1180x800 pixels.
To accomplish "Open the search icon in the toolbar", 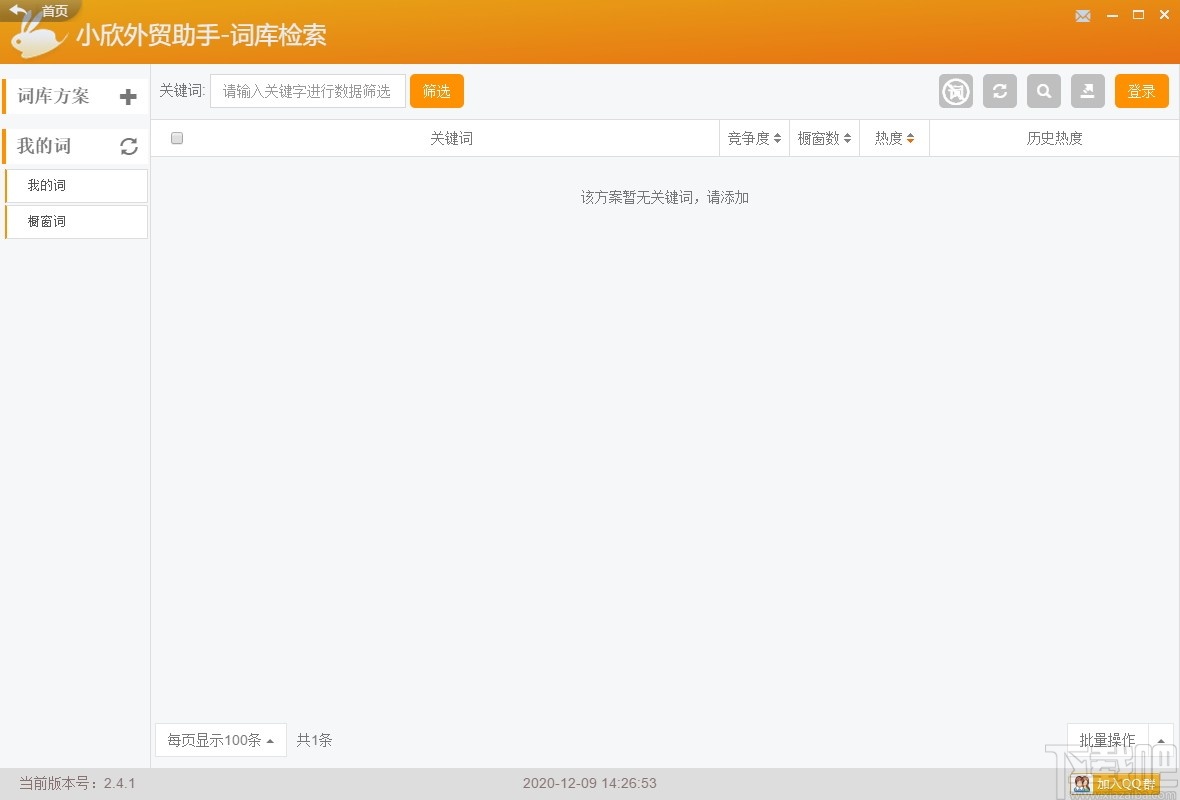I will pyautogui.click(x=1044, y=91).
